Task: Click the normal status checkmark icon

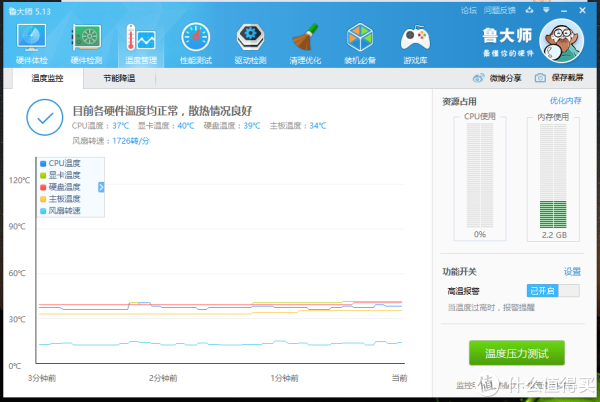Action: click(x=45, y=117)
